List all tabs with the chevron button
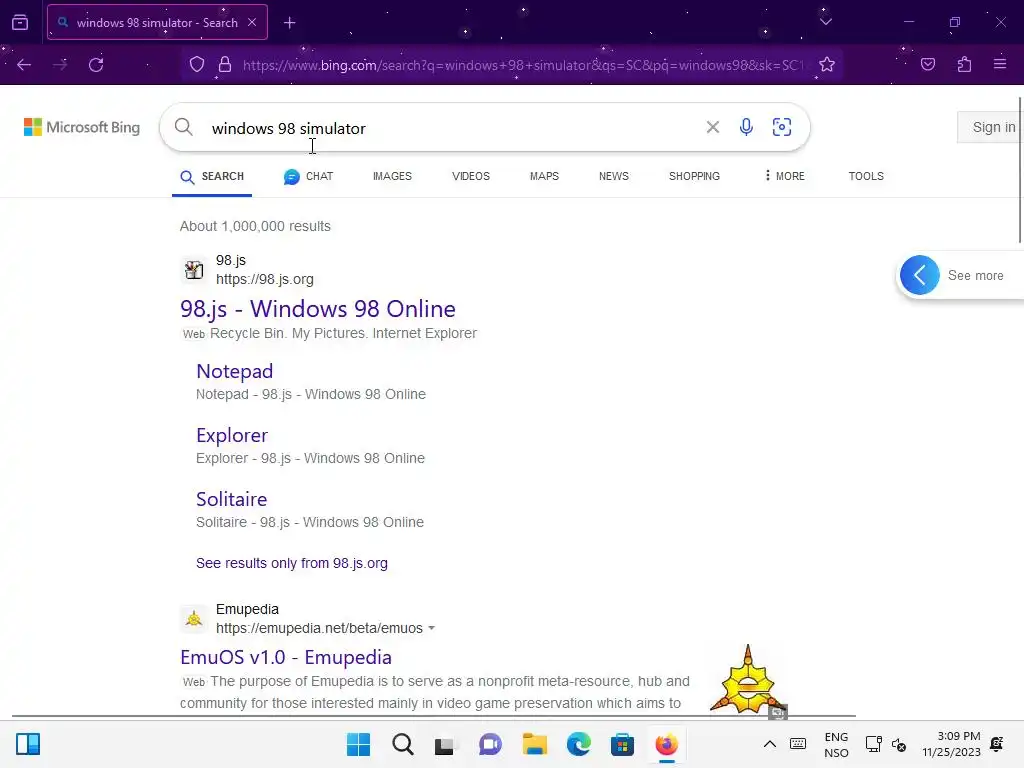The image size is (1024, 768). tap(825, 22)
